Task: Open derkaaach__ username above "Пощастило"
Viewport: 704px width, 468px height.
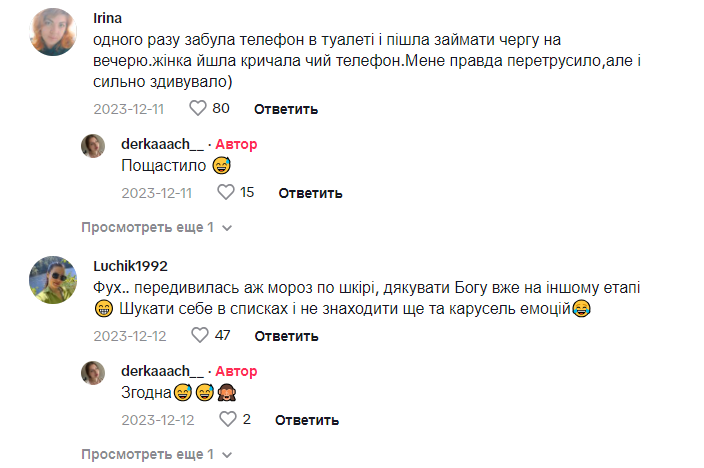Action: (x=161, y=144)
